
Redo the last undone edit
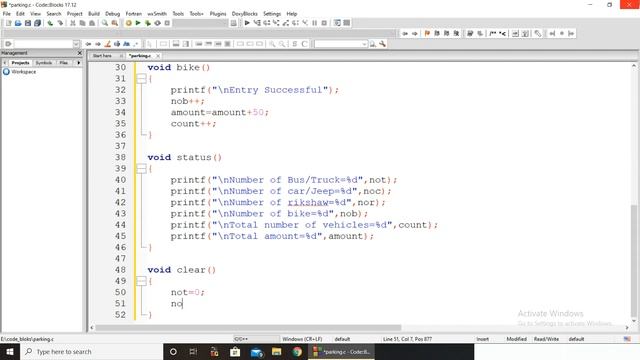[x=60, y=23]
